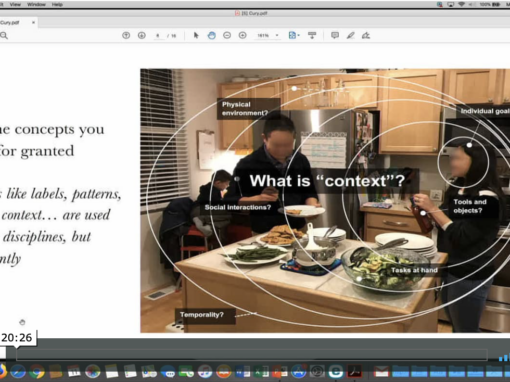Click the scrolling mode toolbar icon
510x382 pixels.
312,35
